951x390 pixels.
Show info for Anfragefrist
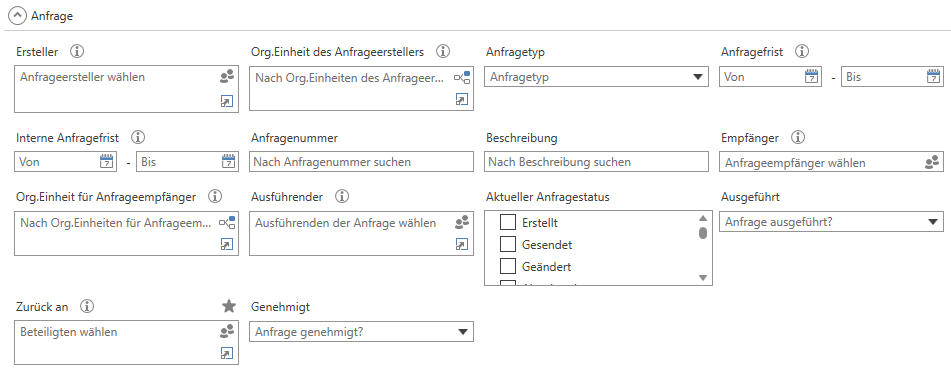point(802,52)
